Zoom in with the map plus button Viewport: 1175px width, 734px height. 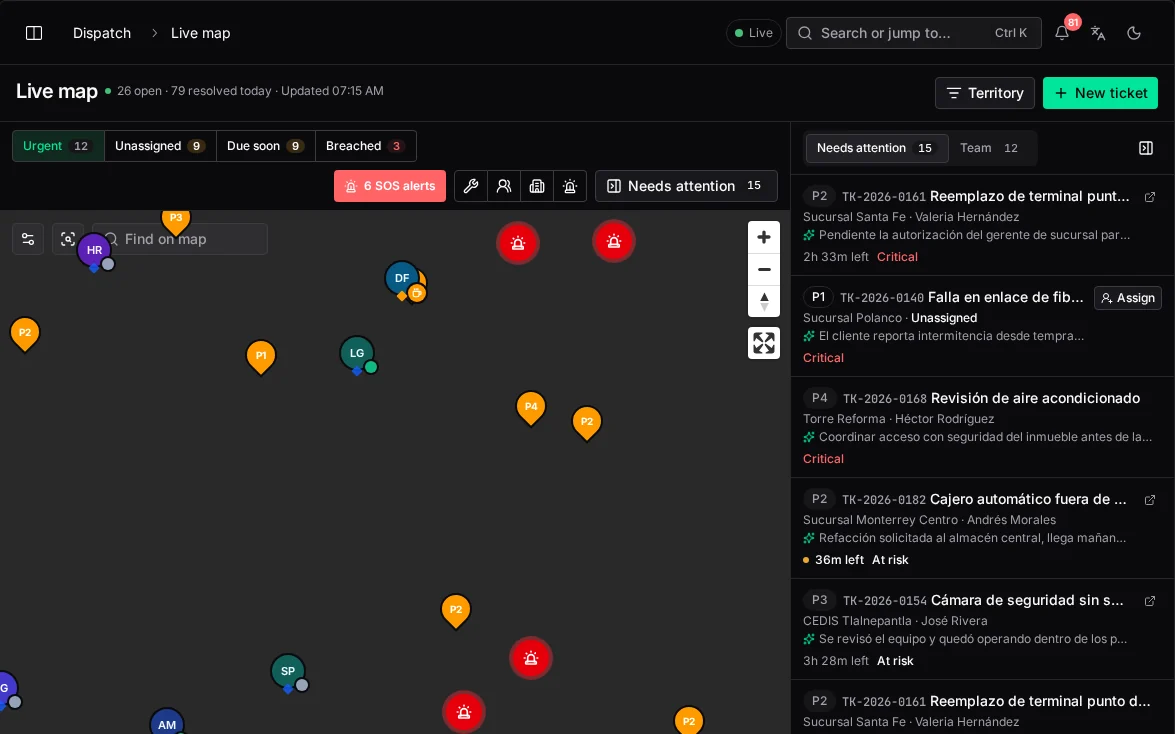[764, 238]
